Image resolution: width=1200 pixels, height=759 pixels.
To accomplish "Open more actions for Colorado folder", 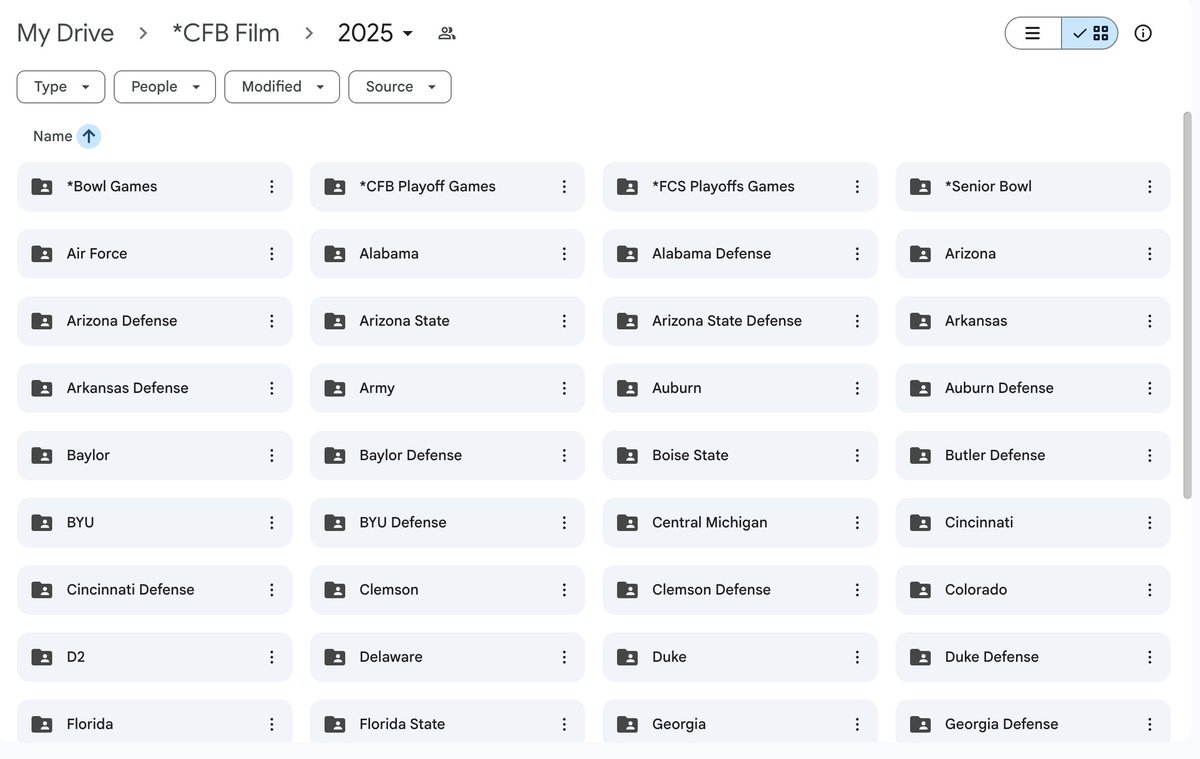I will pyautogui.click(x=1150, y=590).
